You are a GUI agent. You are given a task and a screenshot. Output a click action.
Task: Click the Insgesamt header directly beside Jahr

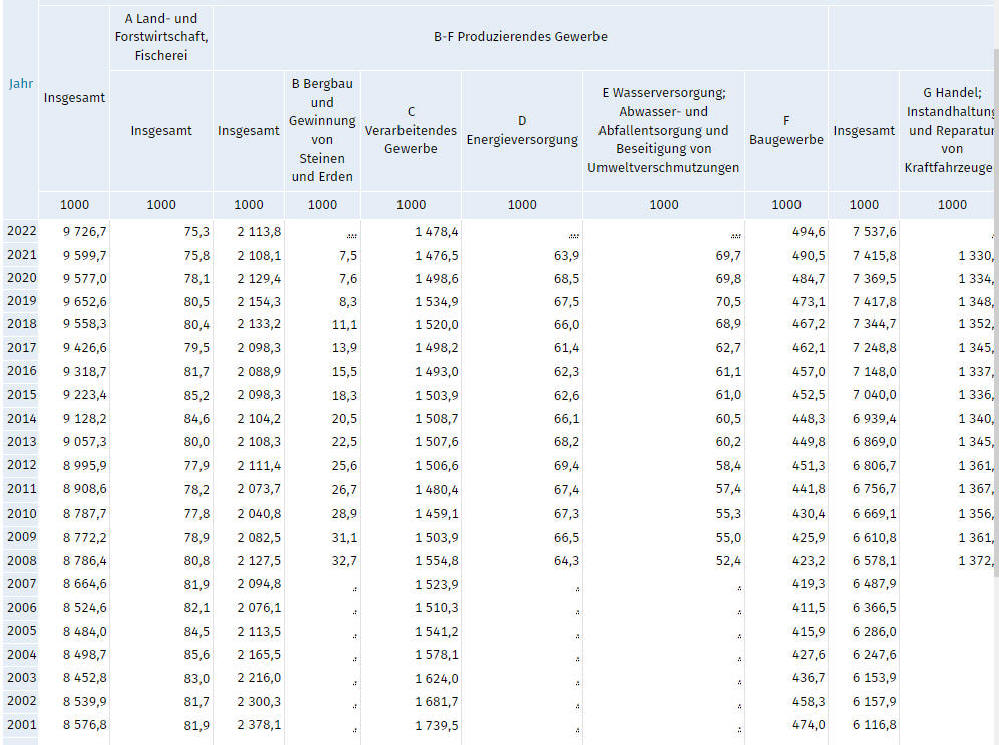74,98
